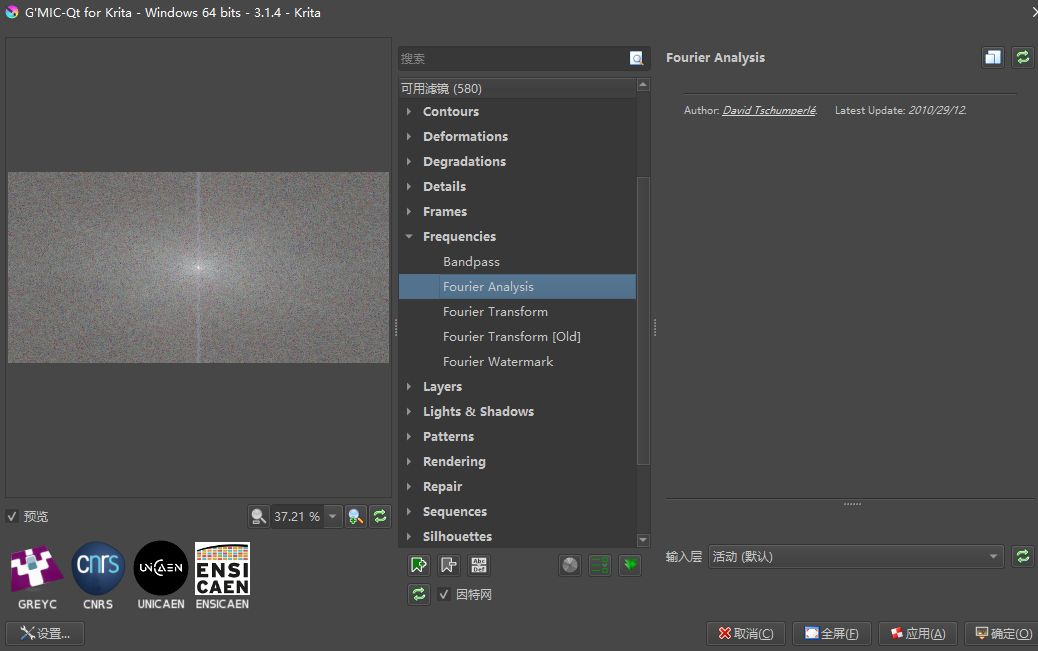Image resolution: width=1038 pixels, height=651 pixels.
Task: Click the zoom-out magnifier beside 37.21 %
Action: pos(259,516)
